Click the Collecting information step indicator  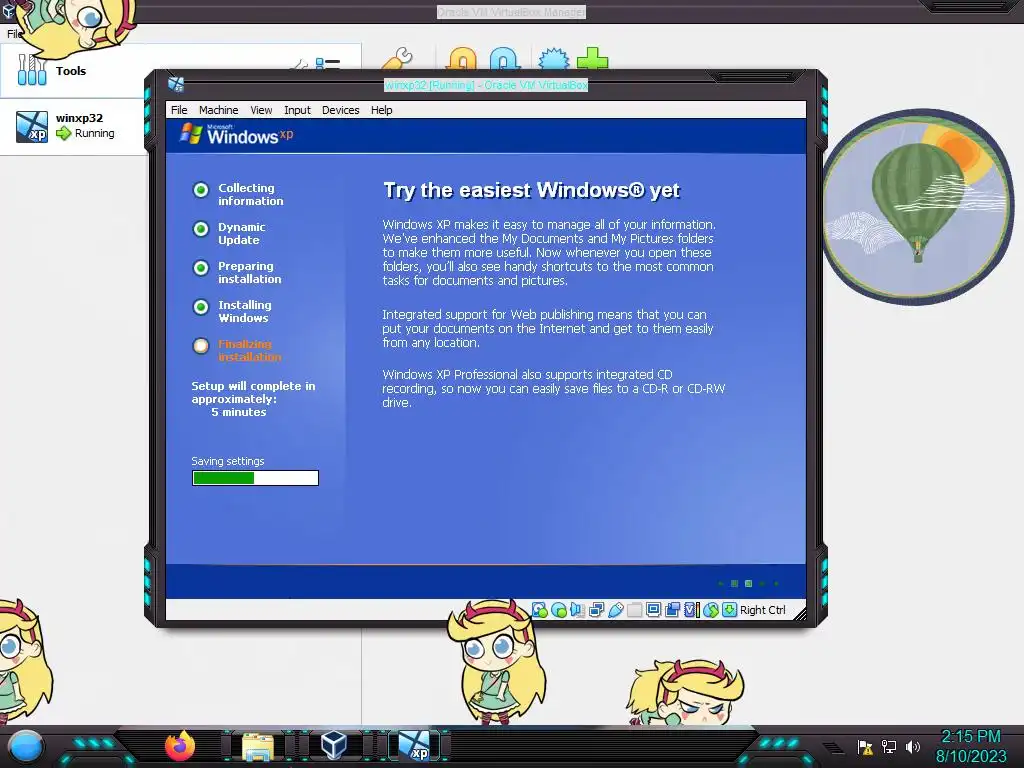pyautogui.click(x=200, y=189)
